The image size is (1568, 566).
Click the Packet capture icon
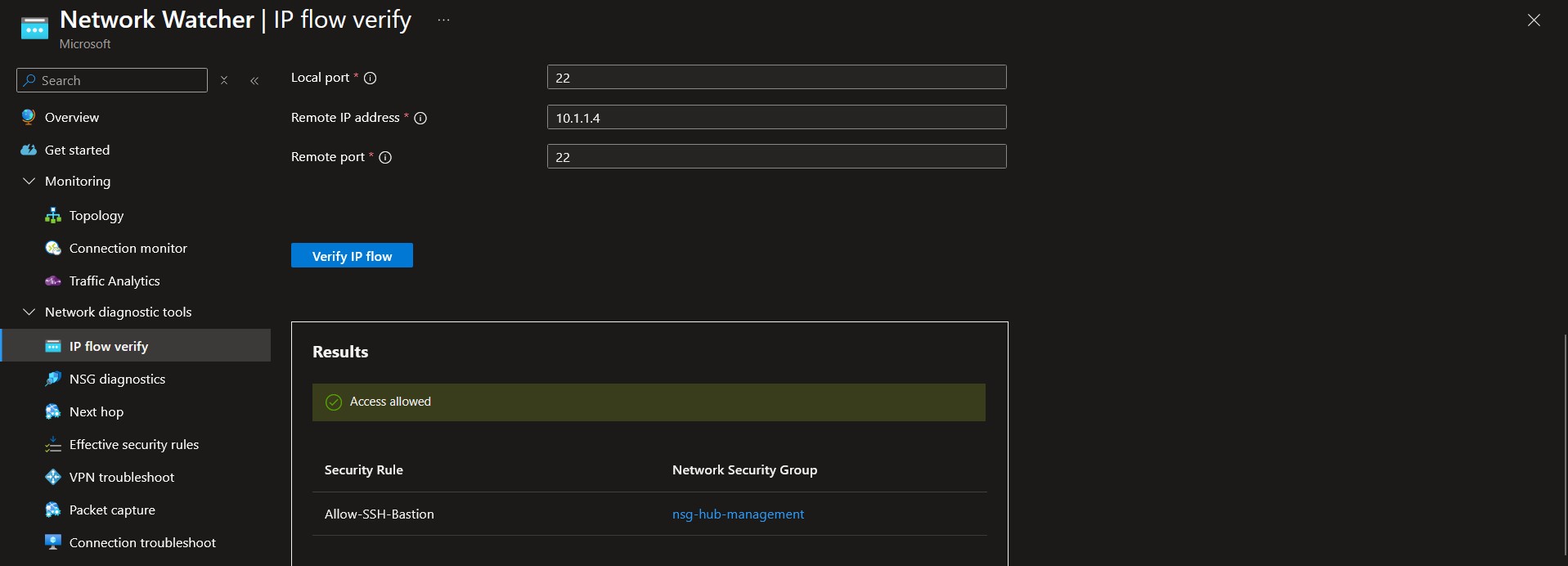pyautogui.click(x=53, y=510)
